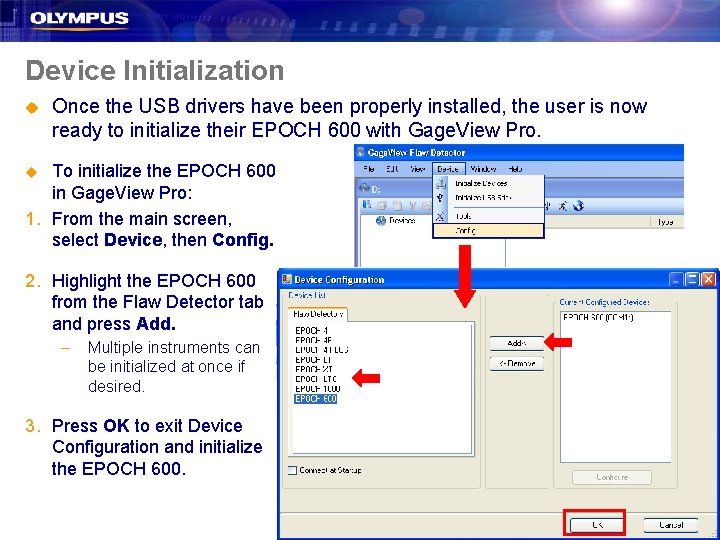Screen dimensions: 720x540
Task: Select EPOCH XT in the device list
Action: [x=314, y=369]
